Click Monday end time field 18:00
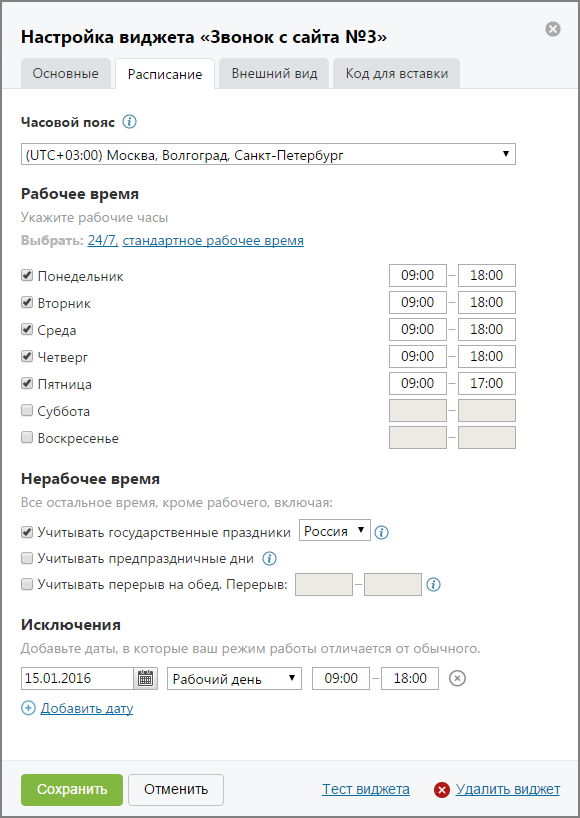The image size is (580, 818). [x=487, y=275]
